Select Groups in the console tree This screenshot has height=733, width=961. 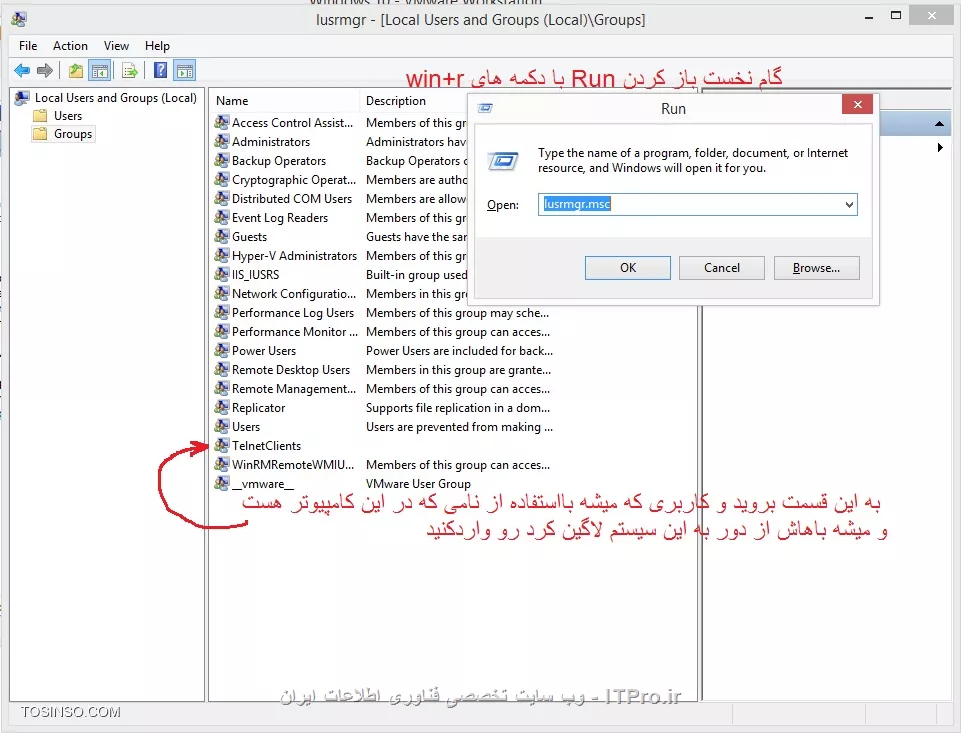[x=73, y=134]
